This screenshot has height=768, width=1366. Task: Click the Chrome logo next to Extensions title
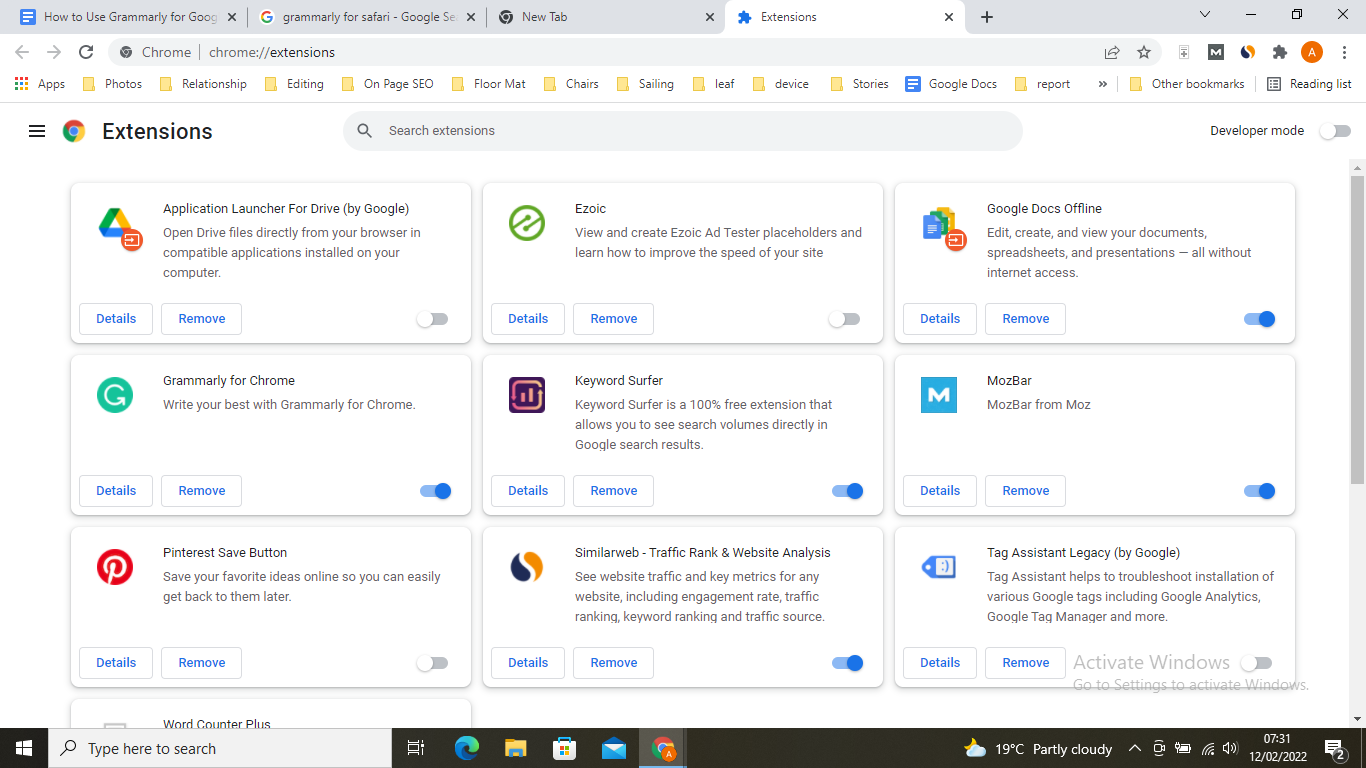74,131
